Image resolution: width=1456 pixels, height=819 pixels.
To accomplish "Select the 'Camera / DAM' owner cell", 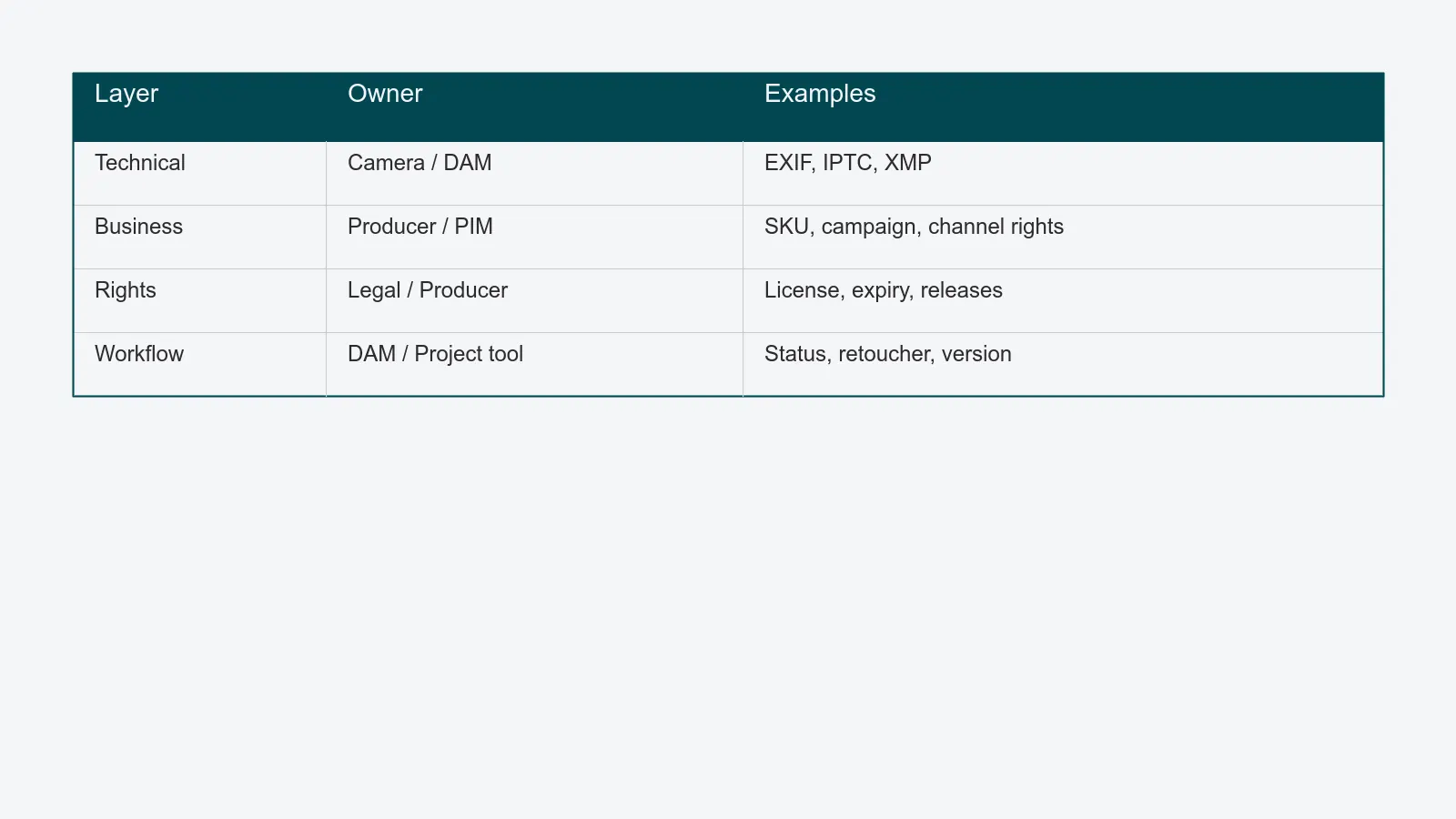I will [x=534, y=173].
